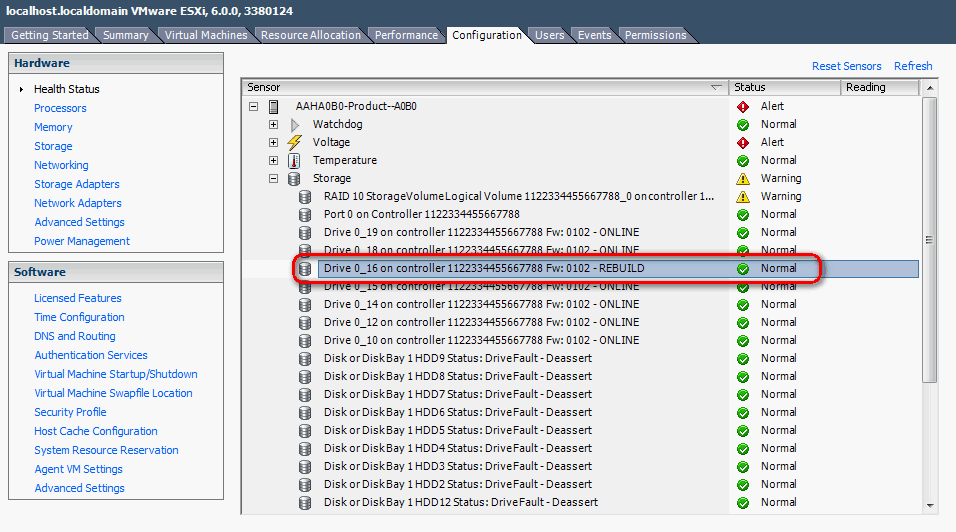Screen dimensions: 956x532
Task: Click arrow beside Health Status
Action: (21, 90)
